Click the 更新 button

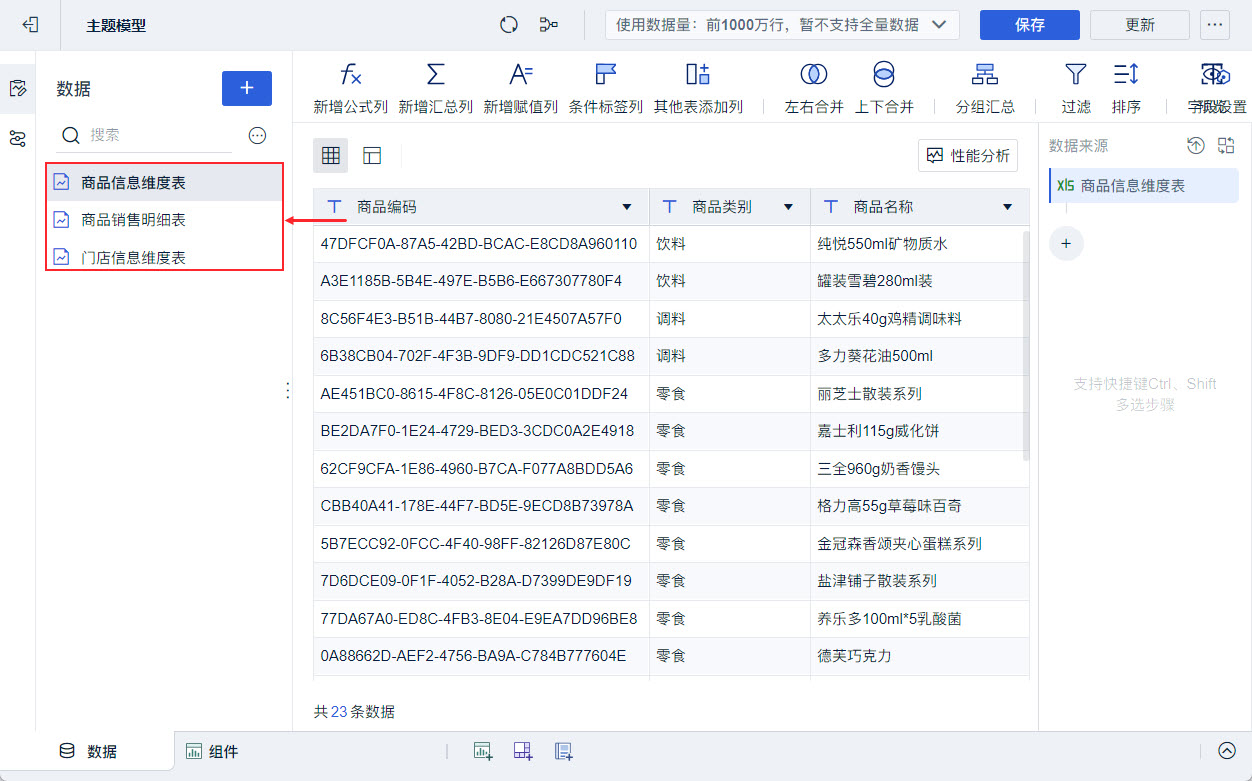point(1140,25)
